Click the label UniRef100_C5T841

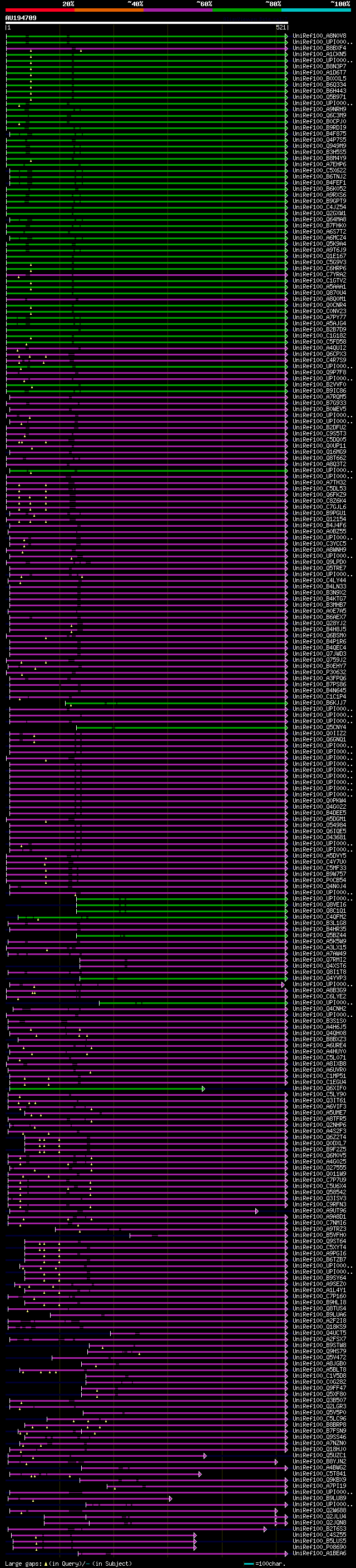[x=319, y=1473]
